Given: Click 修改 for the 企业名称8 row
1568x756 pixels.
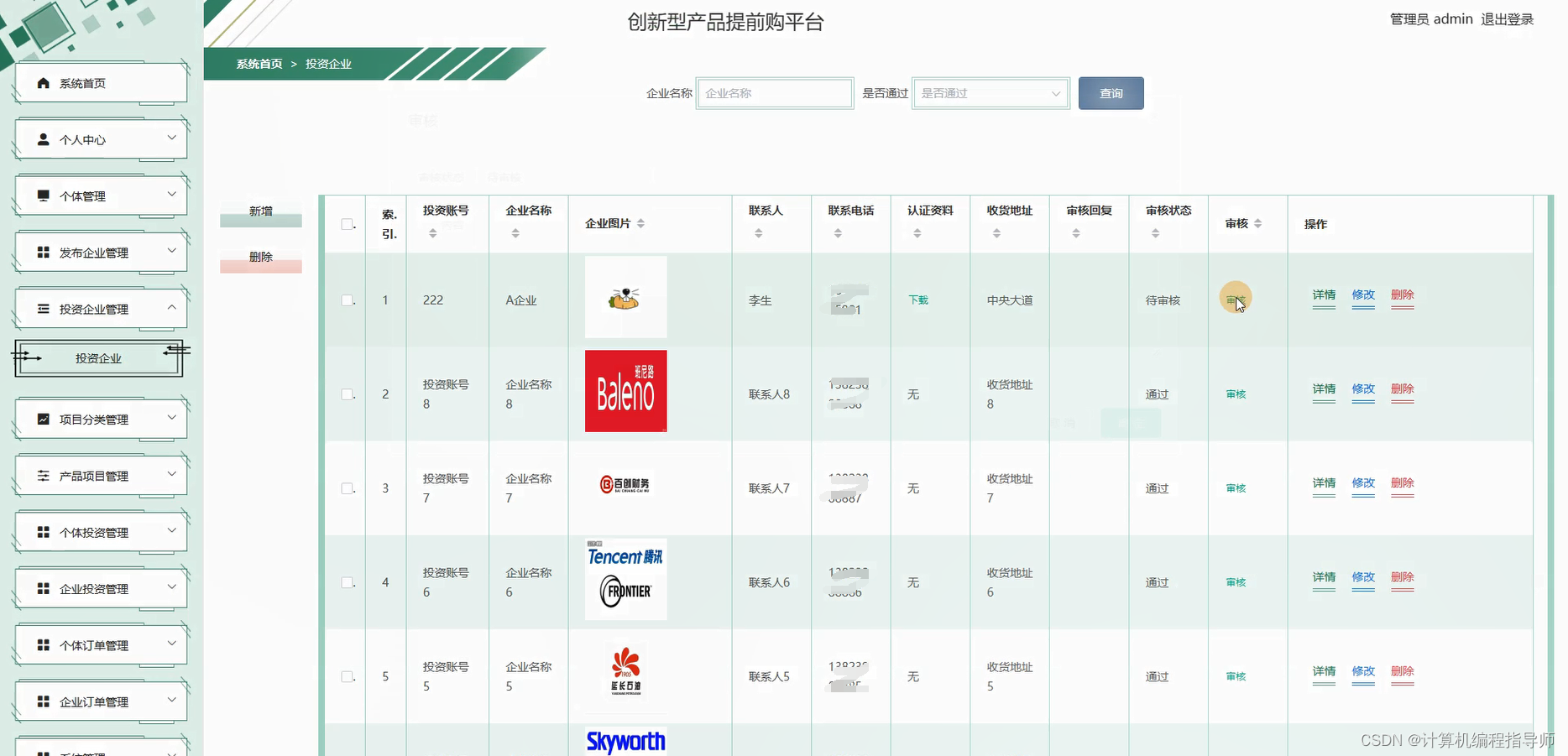Looking at the screenshot, I should pyautogui.click(x=1363, y=389).
